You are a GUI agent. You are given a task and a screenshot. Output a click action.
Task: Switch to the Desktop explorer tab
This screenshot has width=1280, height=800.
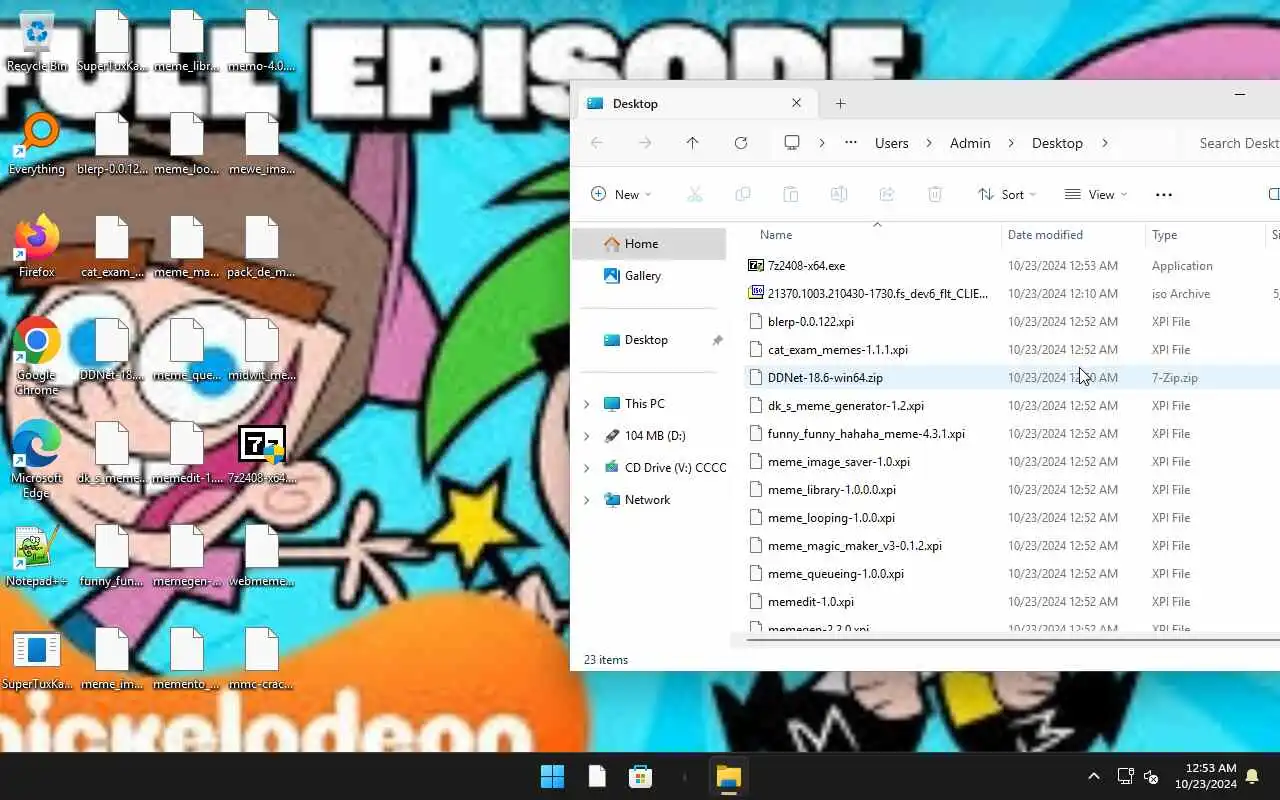pyautogui.click(x=695, y=103)
